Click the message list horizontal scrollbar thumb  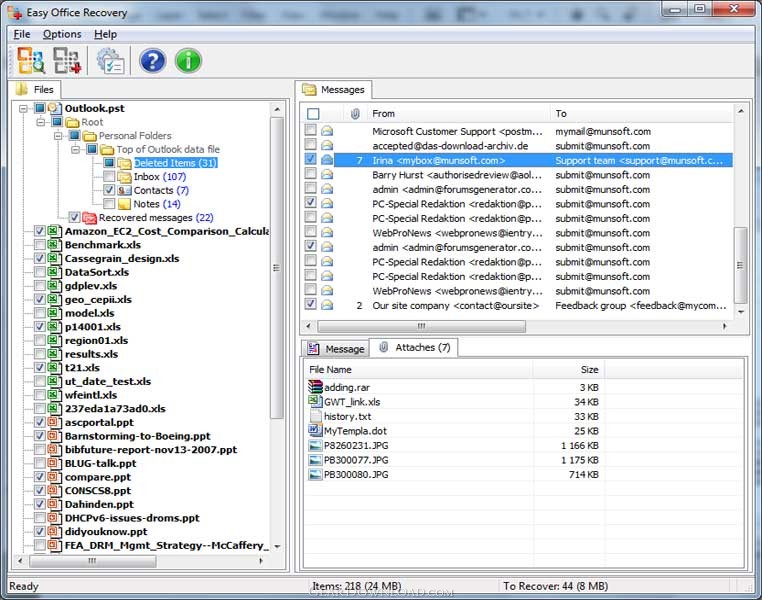[421, 326]
